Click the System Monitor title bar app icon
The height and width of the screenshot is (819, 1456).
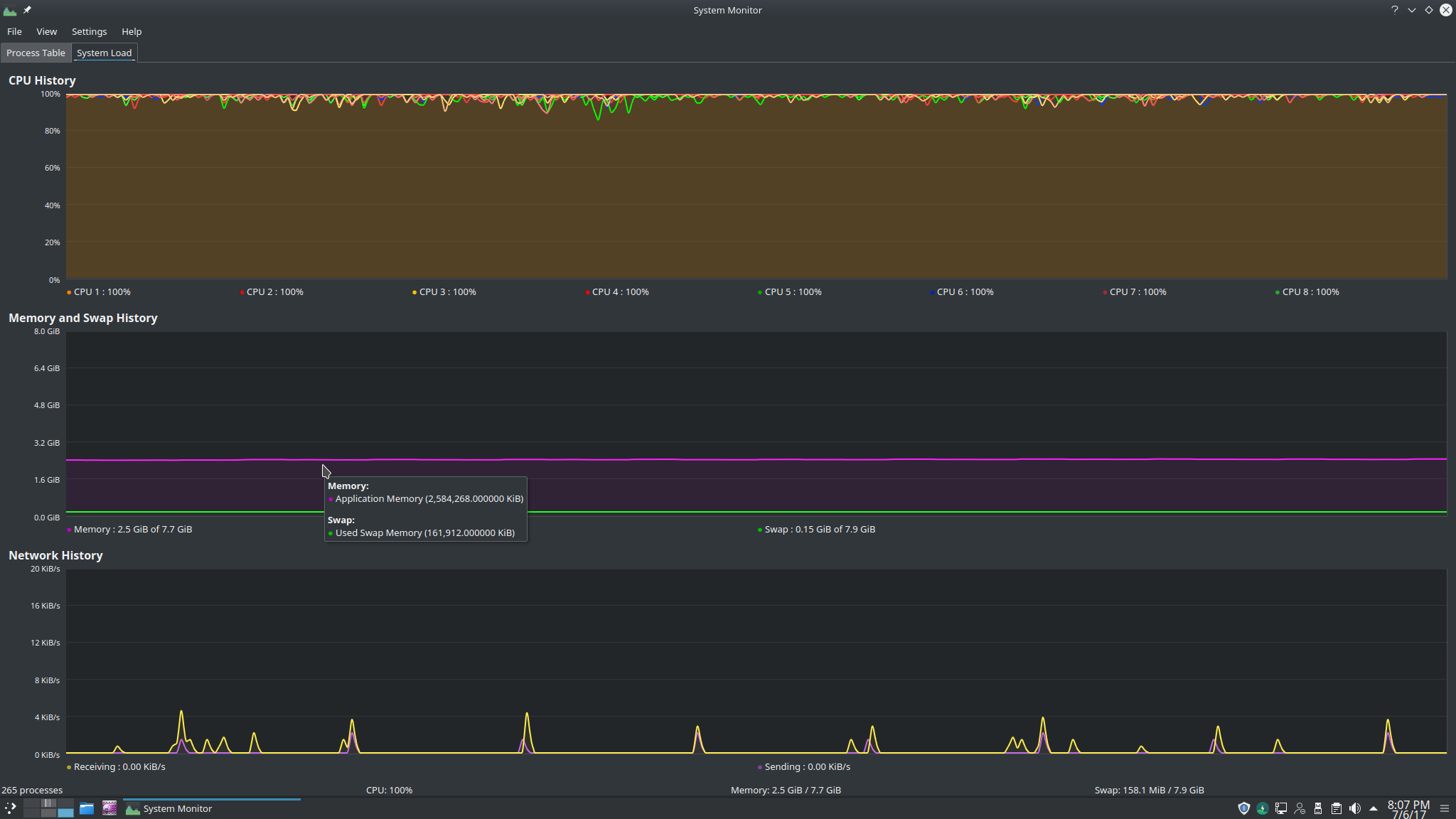click(10, 10)
